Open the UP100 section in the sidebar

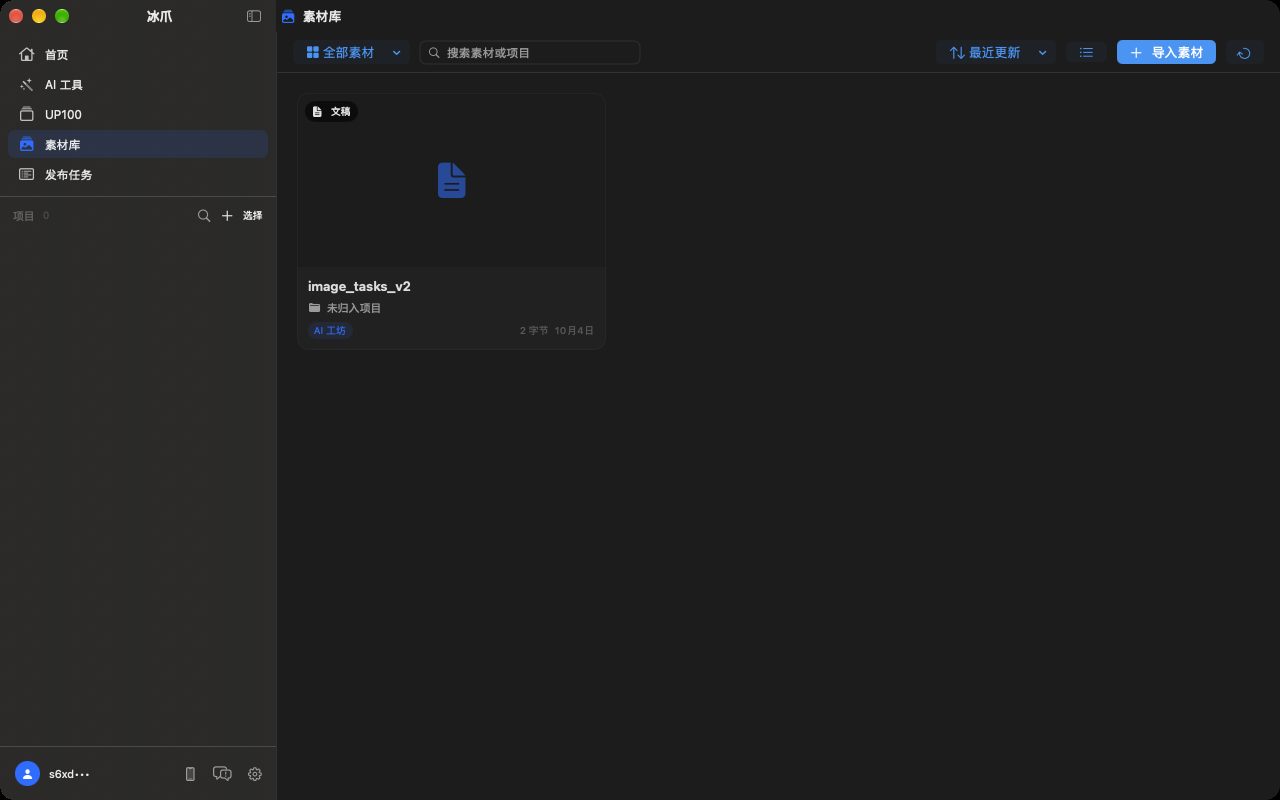click(138, 115)
